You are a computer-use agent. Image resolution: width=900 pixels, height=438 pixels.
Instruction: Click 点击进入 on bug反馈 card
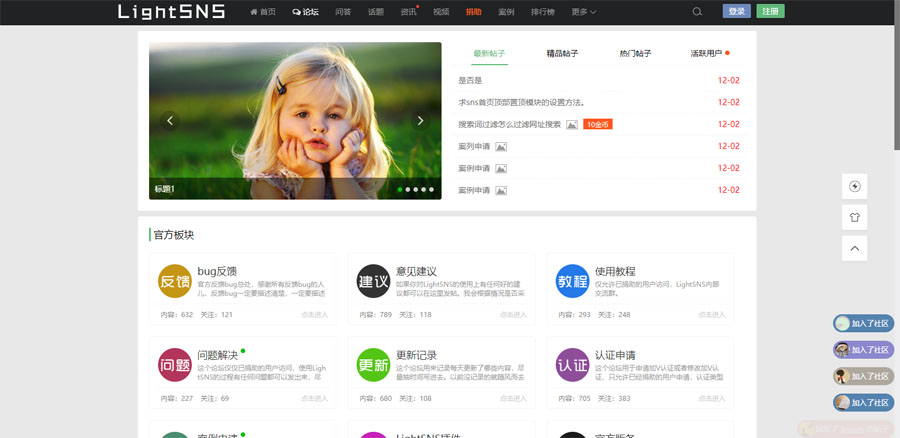314,315
